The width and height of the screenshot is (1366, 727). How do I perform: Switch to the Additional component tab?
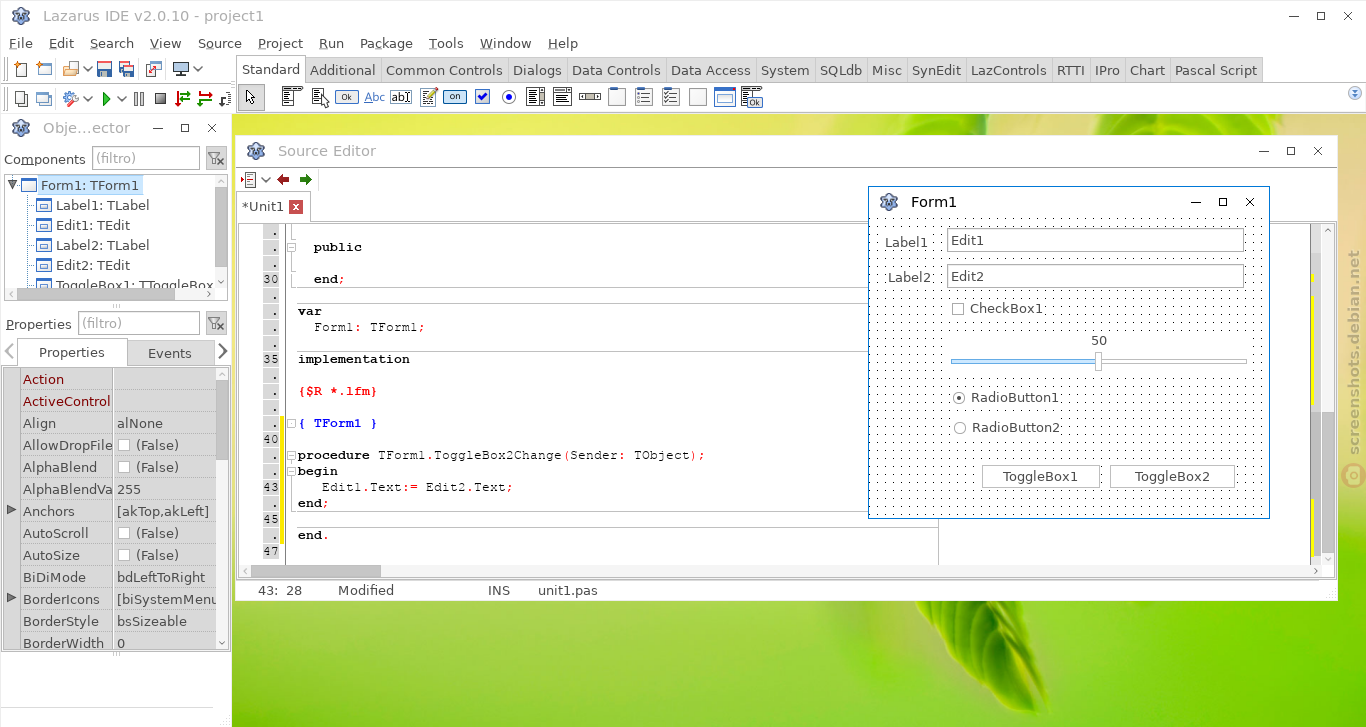343,70
